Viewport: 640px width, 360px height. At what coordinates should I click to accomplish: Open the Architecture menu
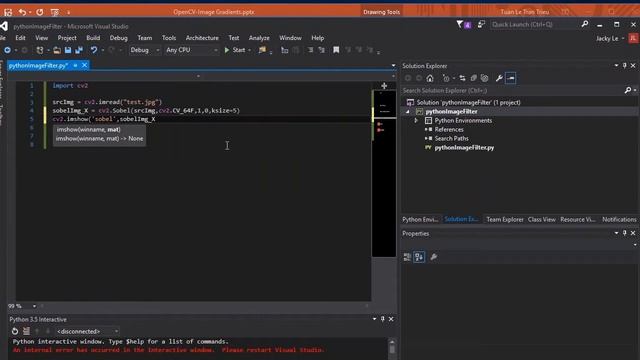[x=202, y=38]
